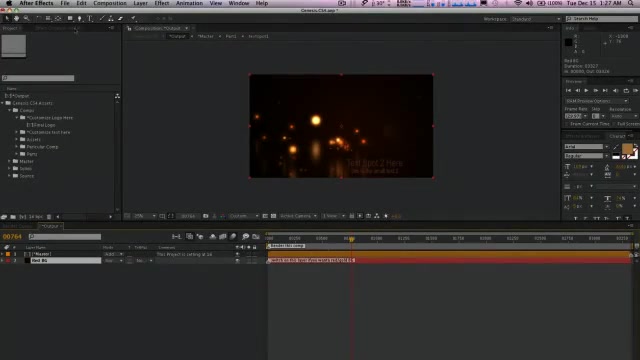Expand the Solids folder in Project panel
The image size is (640, 360).
(9, 169)
